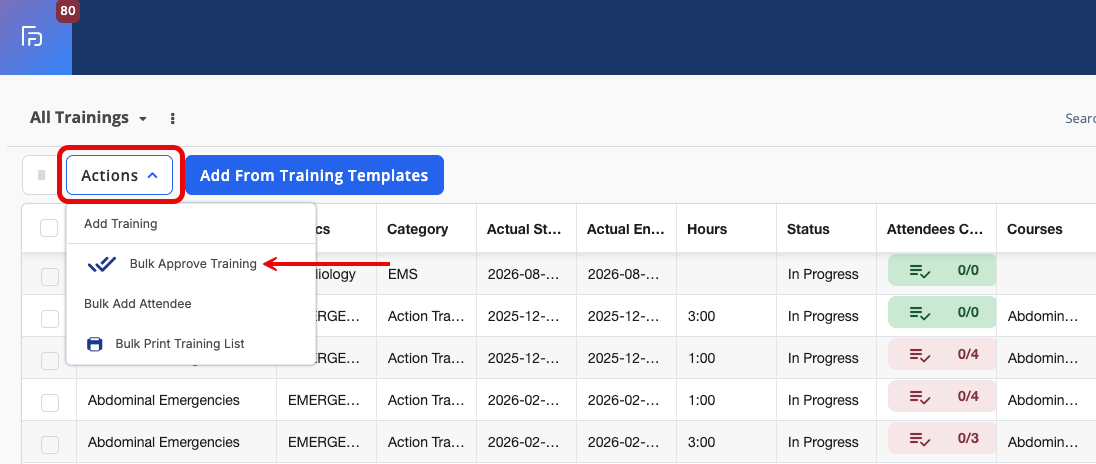Sort by the Hours column header
This screenshot has height=464, width=1096.
(707, 229)
